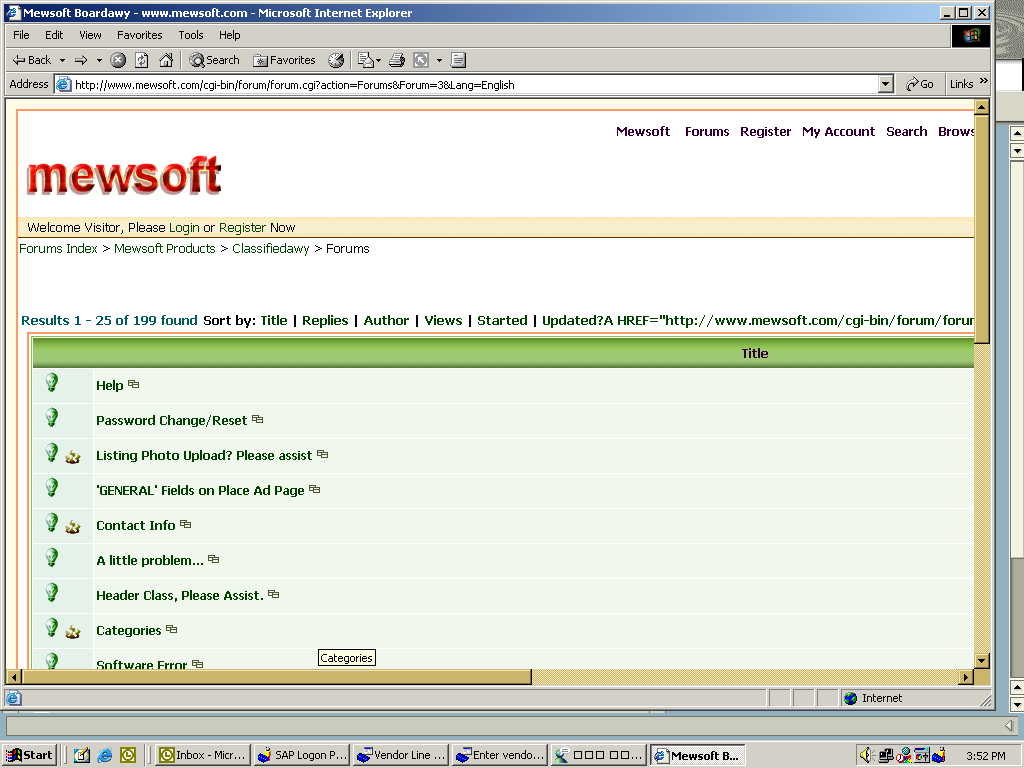Click popup icon beside Listing Photo Upload thread

(x=323, y=454)
